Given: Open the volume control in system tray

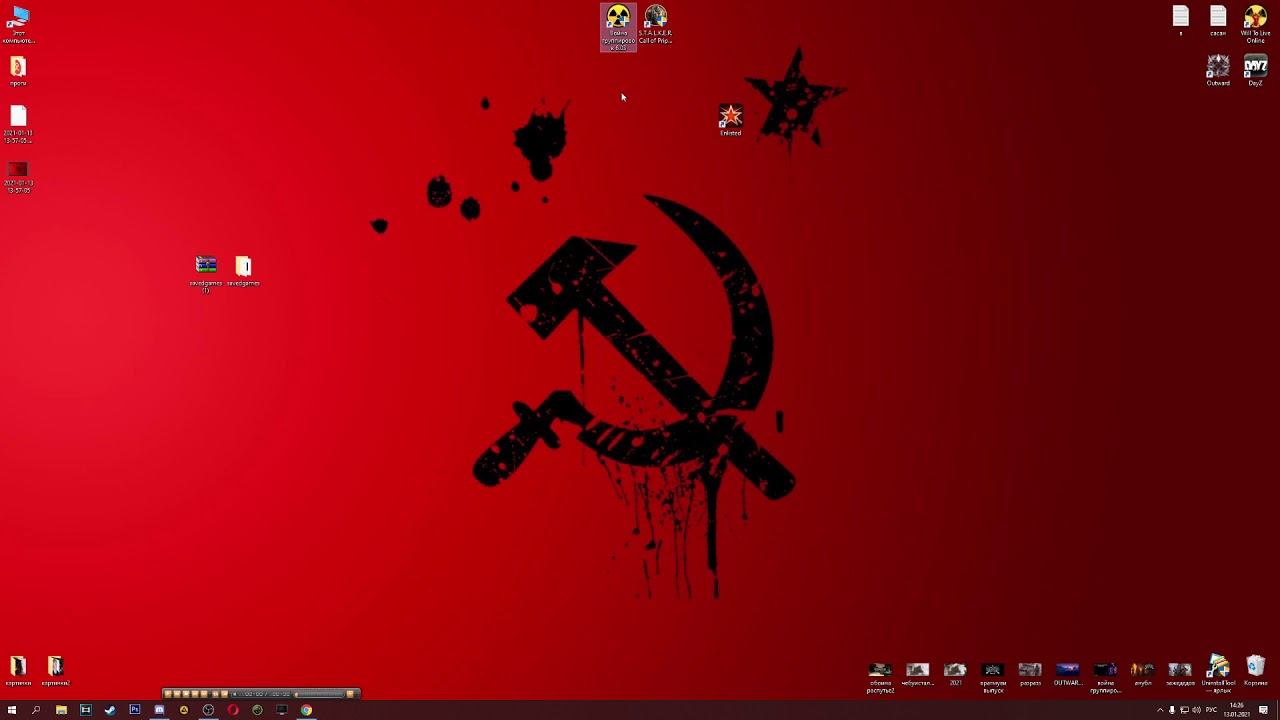Looking at the screenshot, I should coord(1196,710).
